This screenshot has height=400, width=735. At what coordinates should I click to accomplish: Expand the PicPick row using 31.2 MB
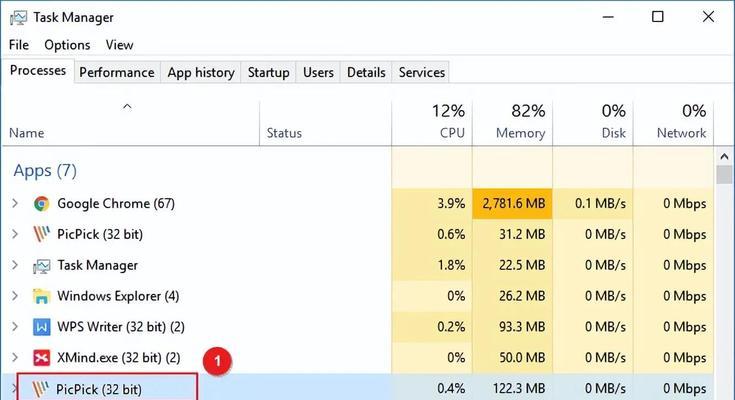coord(15,234)
